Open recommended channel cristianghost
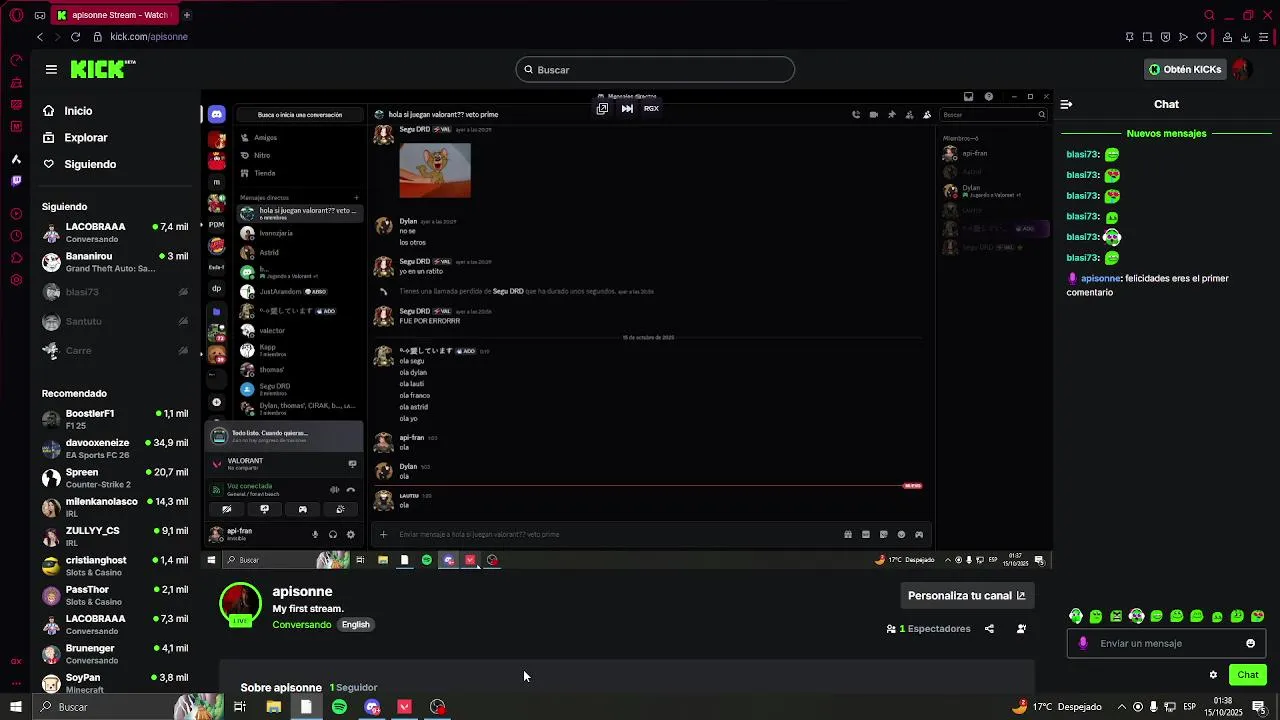Image resolution: width=1280 pixels, height=720 pixels. [115, 566]
